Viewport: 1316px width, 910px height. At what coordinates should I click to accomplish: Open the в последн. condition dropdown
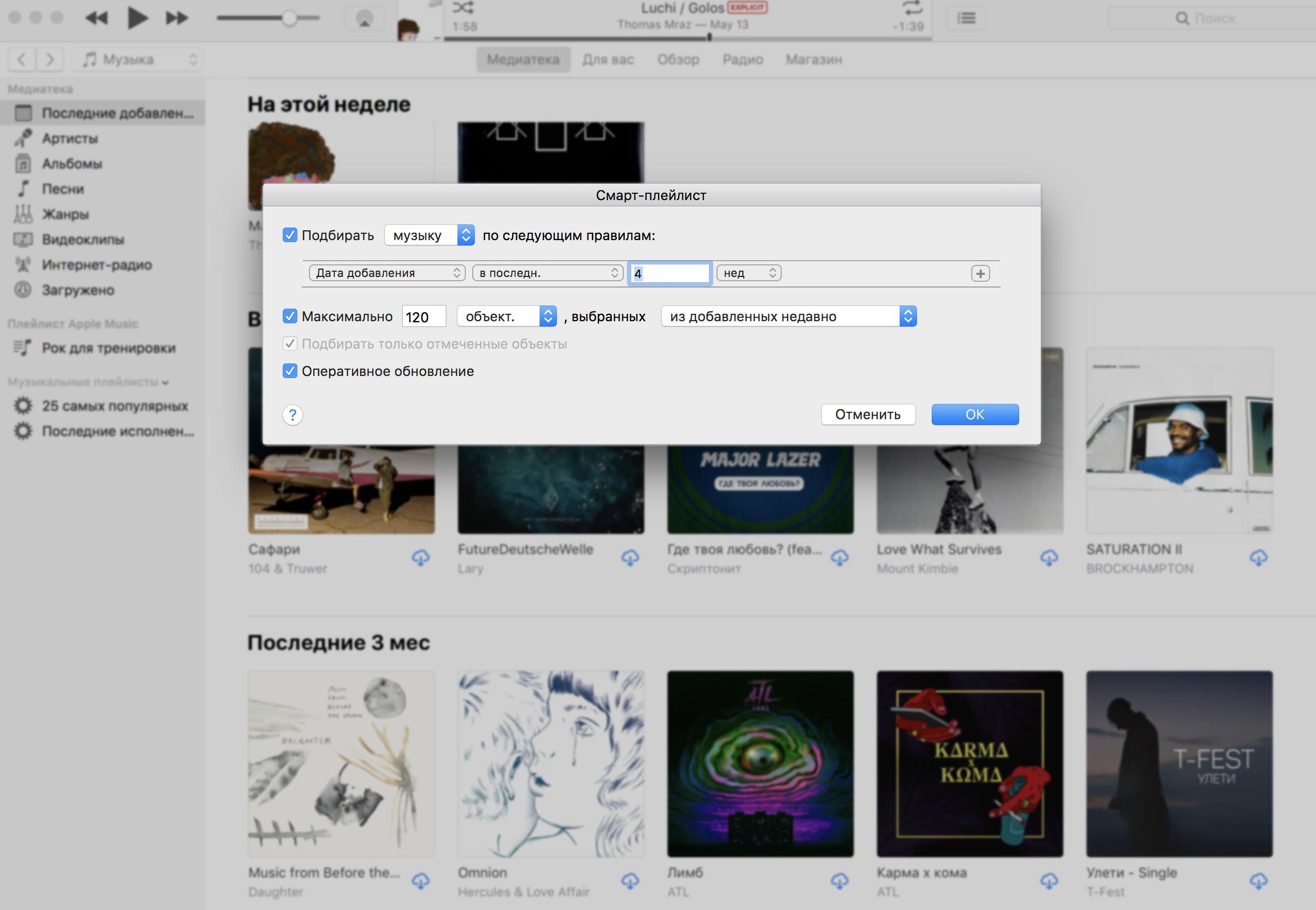click(x=547, y=273)
